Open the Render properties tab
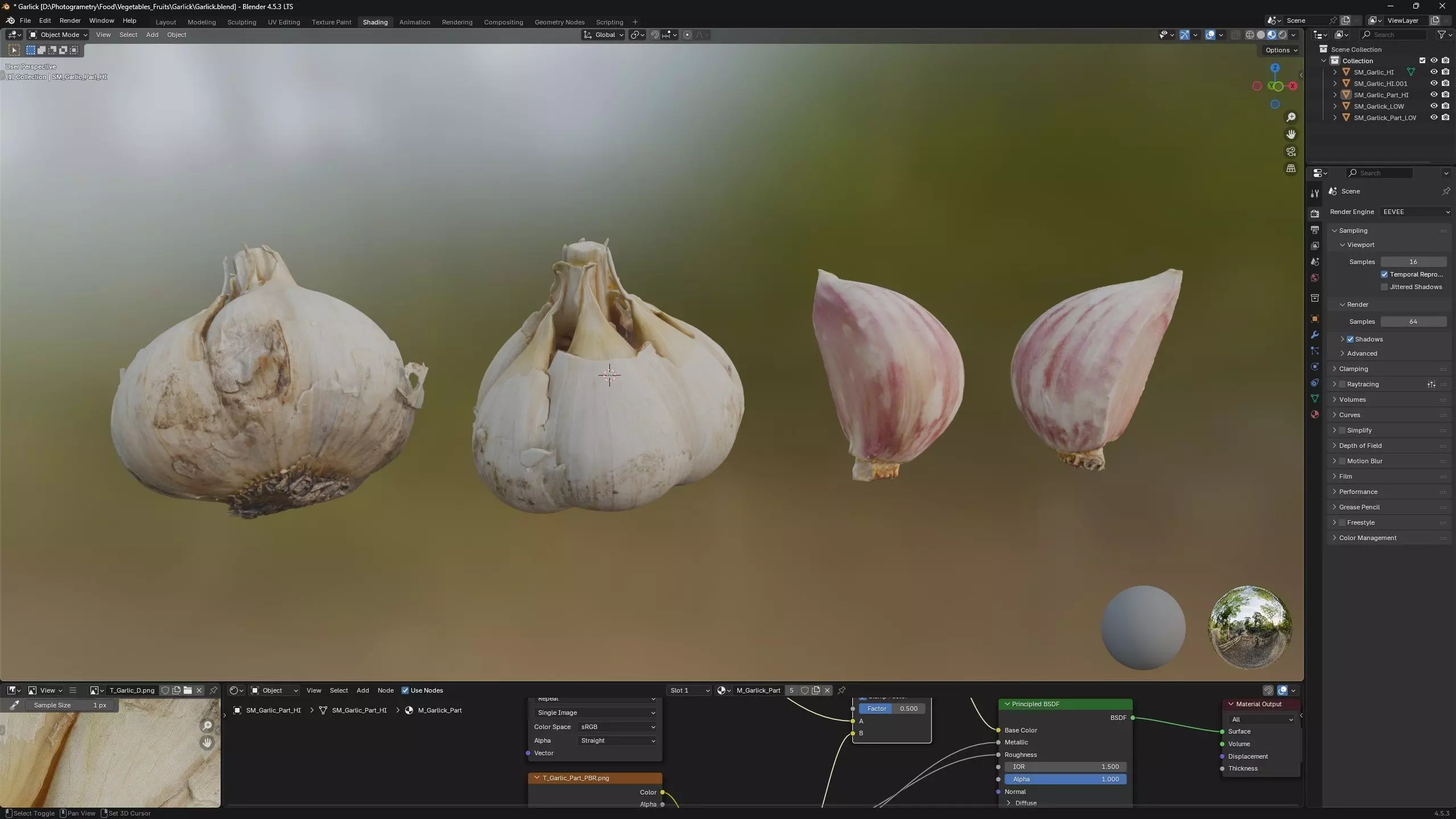The width and height of the screenshot is (1456, 819). click(1315, 214)
